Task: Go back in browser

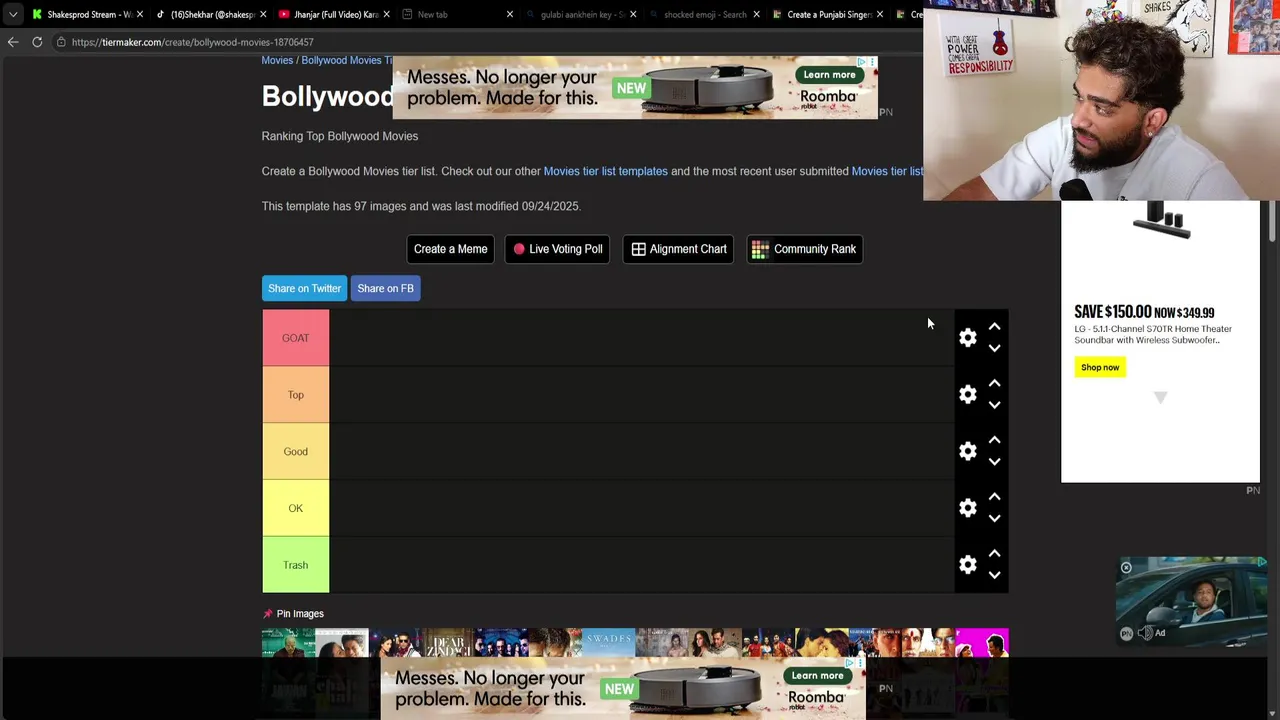Action: (x=13, y=42)
